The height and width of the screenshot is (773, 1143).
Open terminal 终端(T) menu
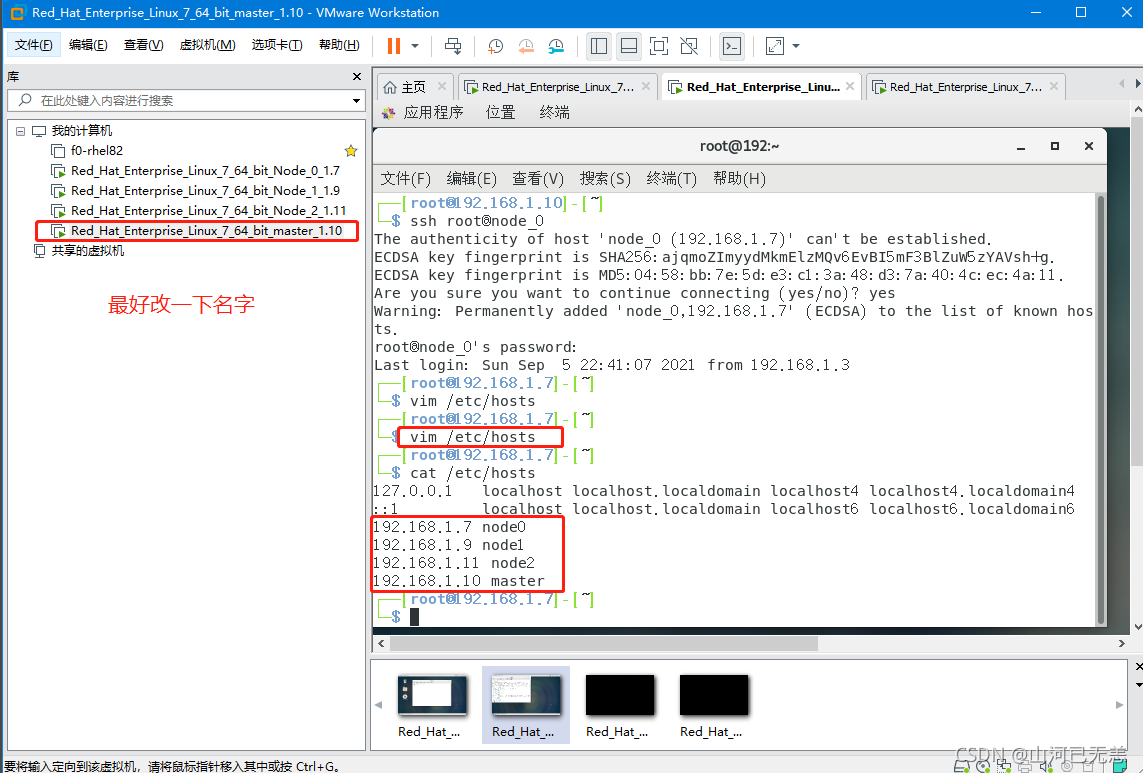tap(671, 179)
